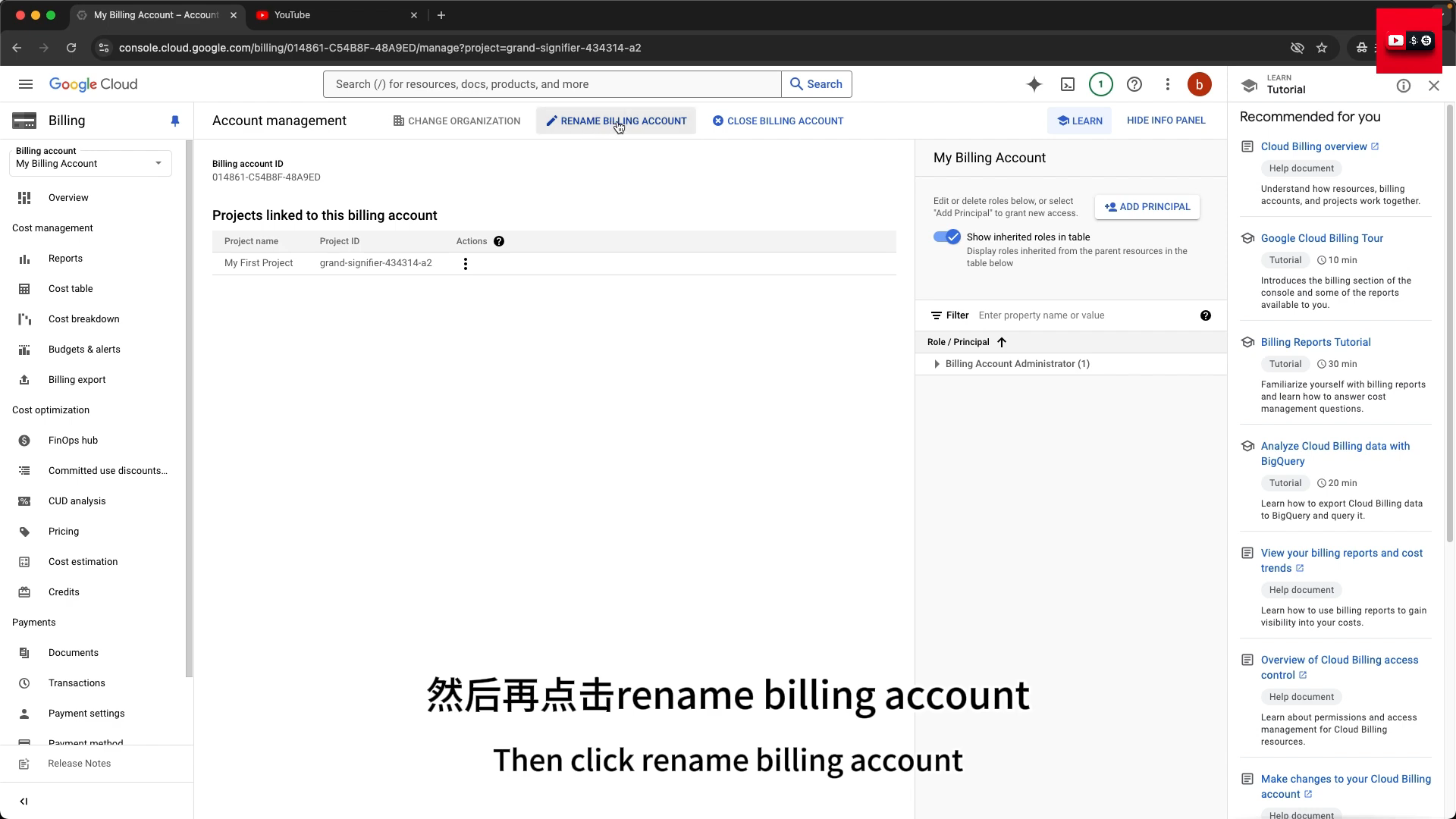Open notifications badge showing 1
Viewport: 1456px width, 819px height.
pos(1101,84)
